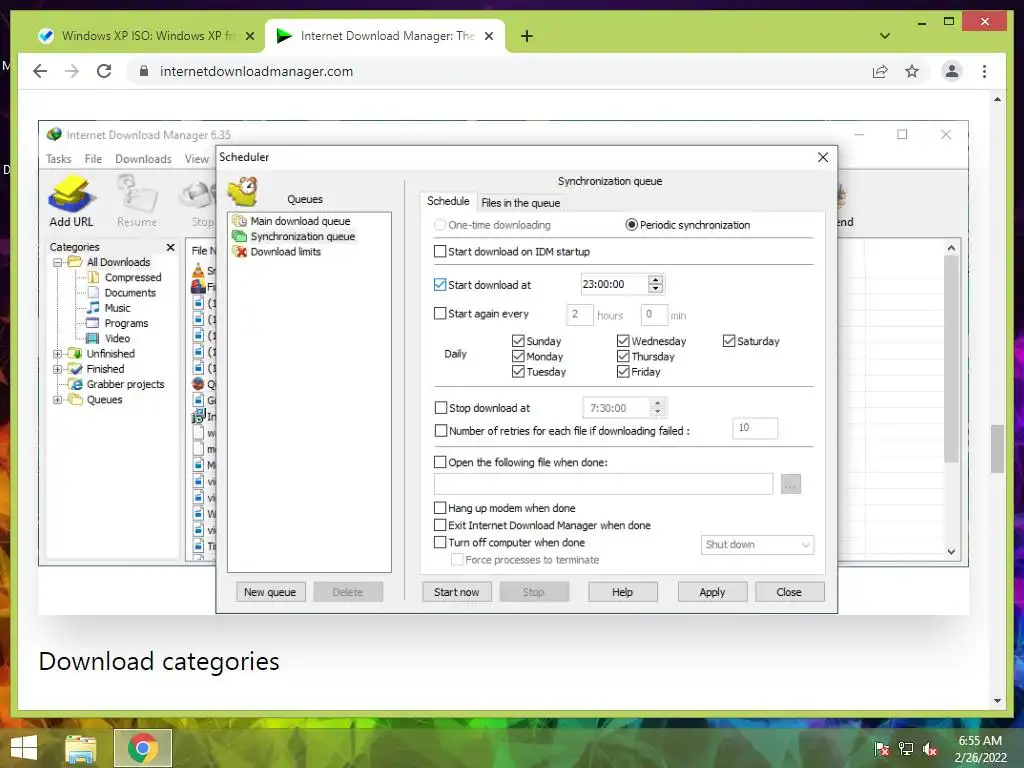Screen dimensions: 1024x768
Task: Enable Start again every checkbox
Action: coord(440,313)
